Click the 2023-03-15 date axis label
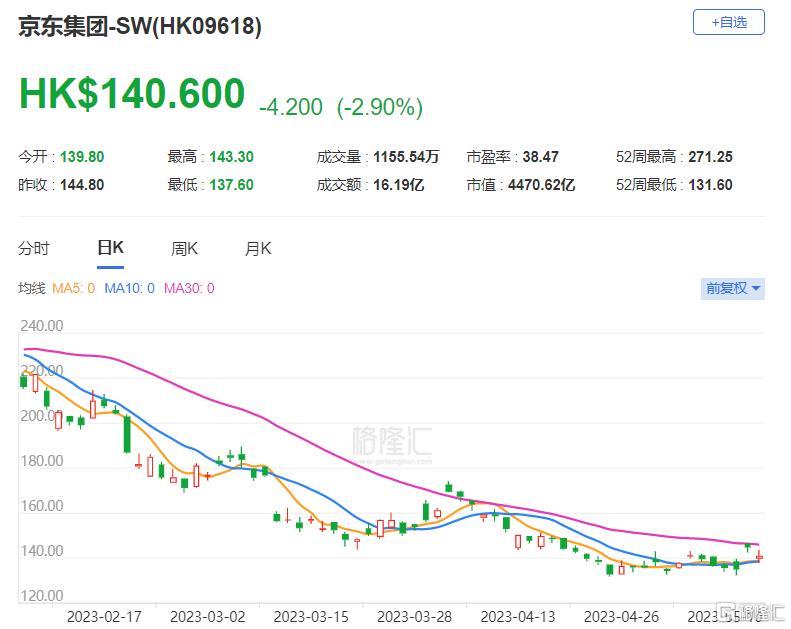Viewport: 791px width, 629px height. 311,617
